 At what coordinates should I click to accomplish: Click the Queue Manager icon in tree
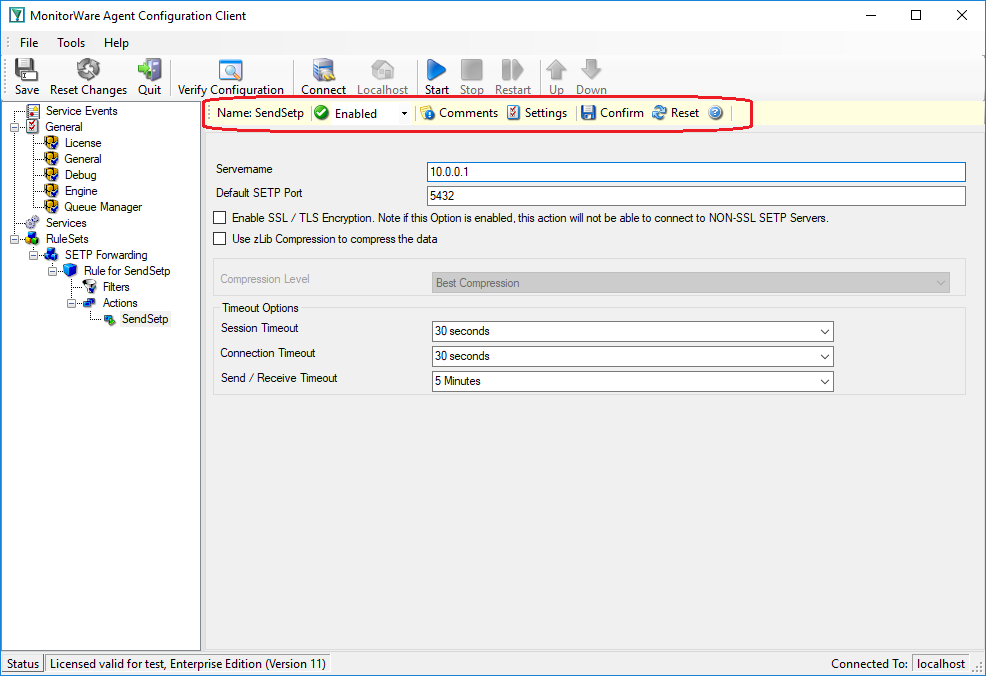[52, 207]
